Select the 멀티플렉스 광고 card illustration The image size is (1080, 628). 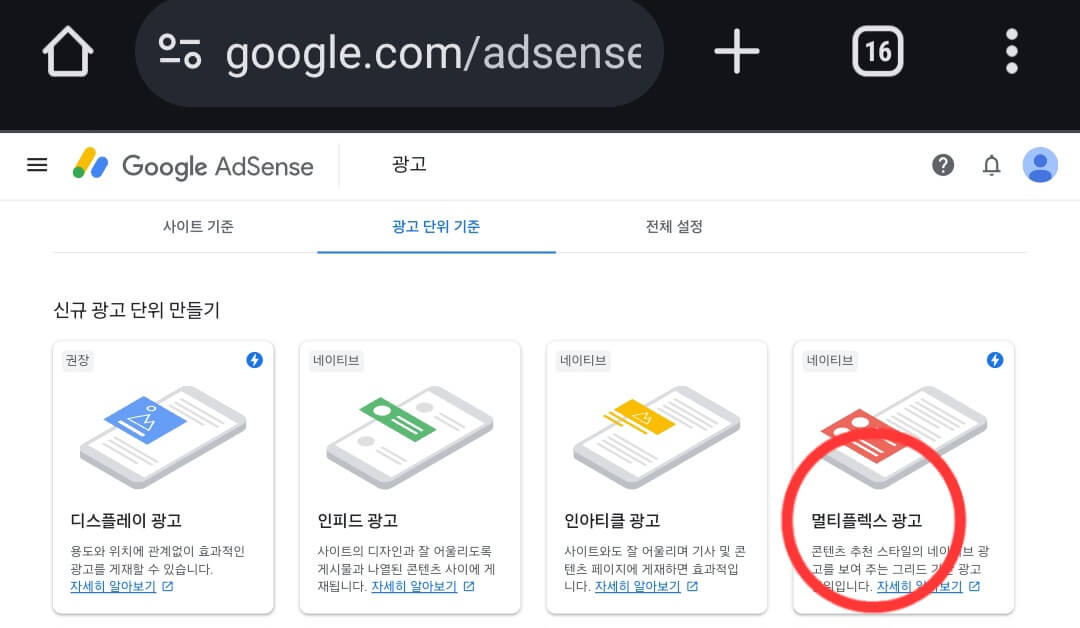903,436
